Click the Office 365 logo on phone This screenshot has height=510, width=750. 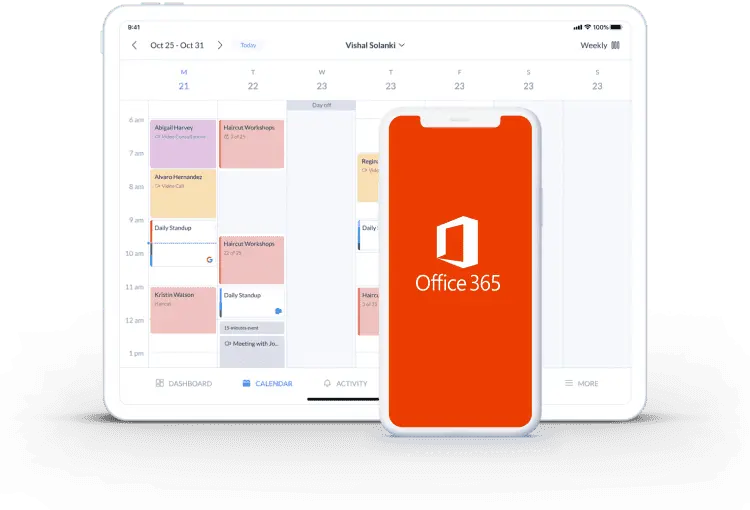[457, 242]
